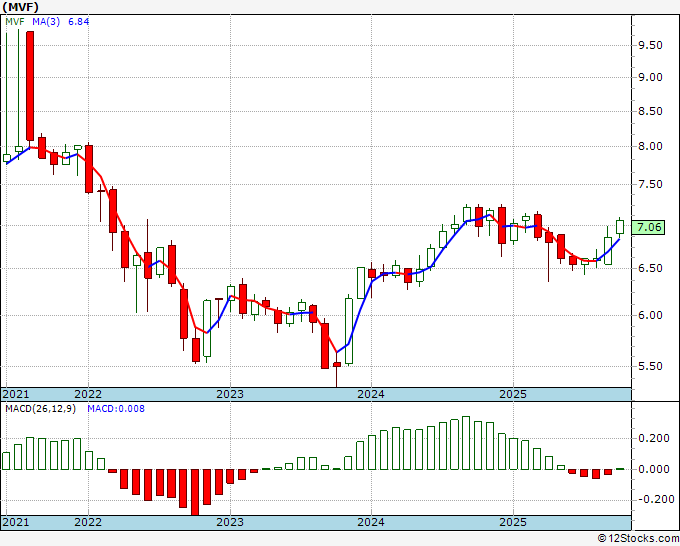Click the MA(3) indicator label
The width and height of the screenshot is (680, 546).
click(x=46, y=21)
